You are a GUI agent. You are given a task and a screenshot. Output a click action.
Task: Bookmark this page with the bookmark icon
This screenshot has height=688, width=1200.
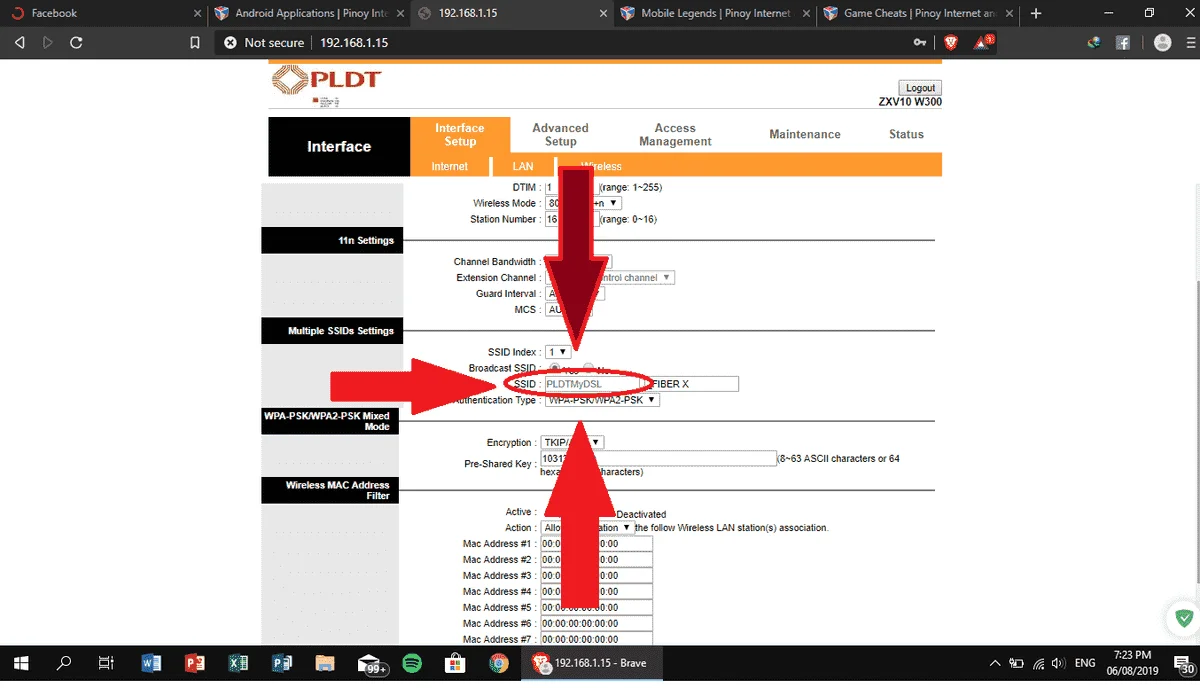(x=195, y=43)
